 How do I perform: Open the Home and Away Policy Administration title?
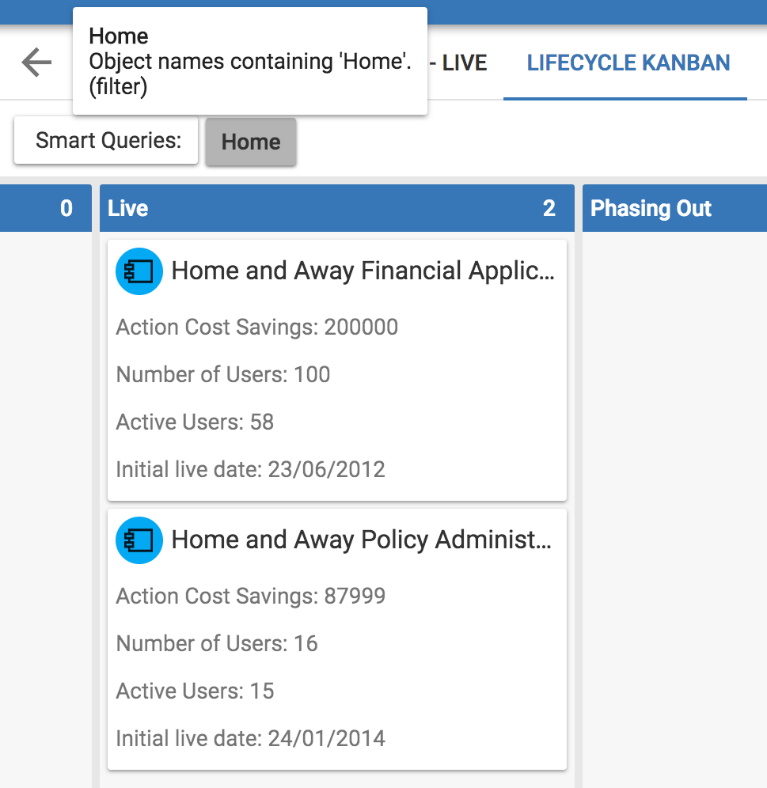(361, 540)
